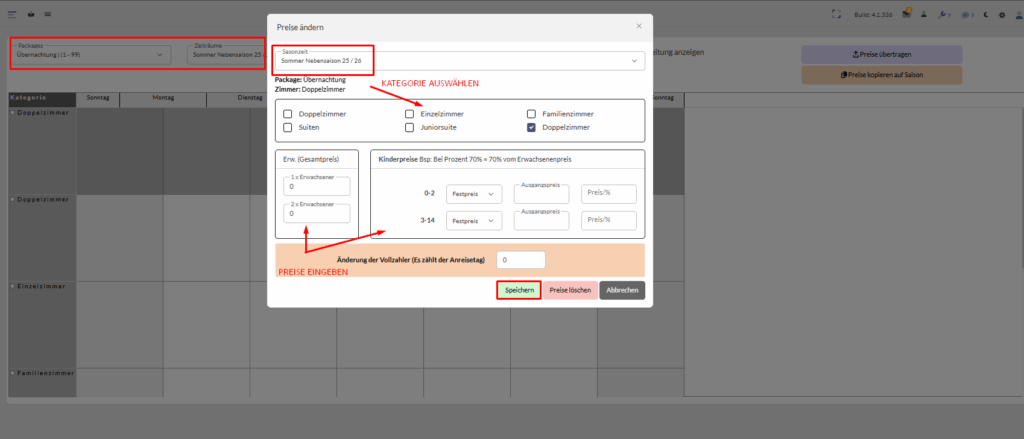Open the hamburger menu in top bar
Image resolution: width=1024 pixels, height=439 pixels.
pos(12,15)
